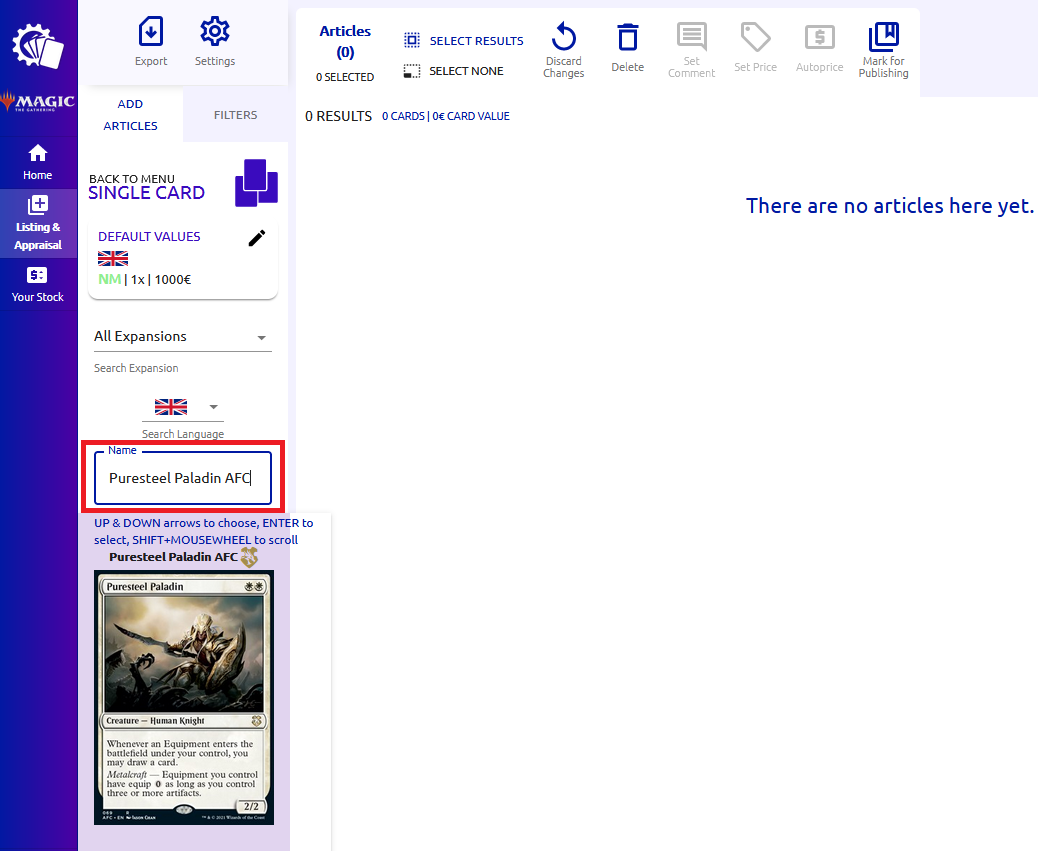Click Set Price tag icon

coord(755,37)
